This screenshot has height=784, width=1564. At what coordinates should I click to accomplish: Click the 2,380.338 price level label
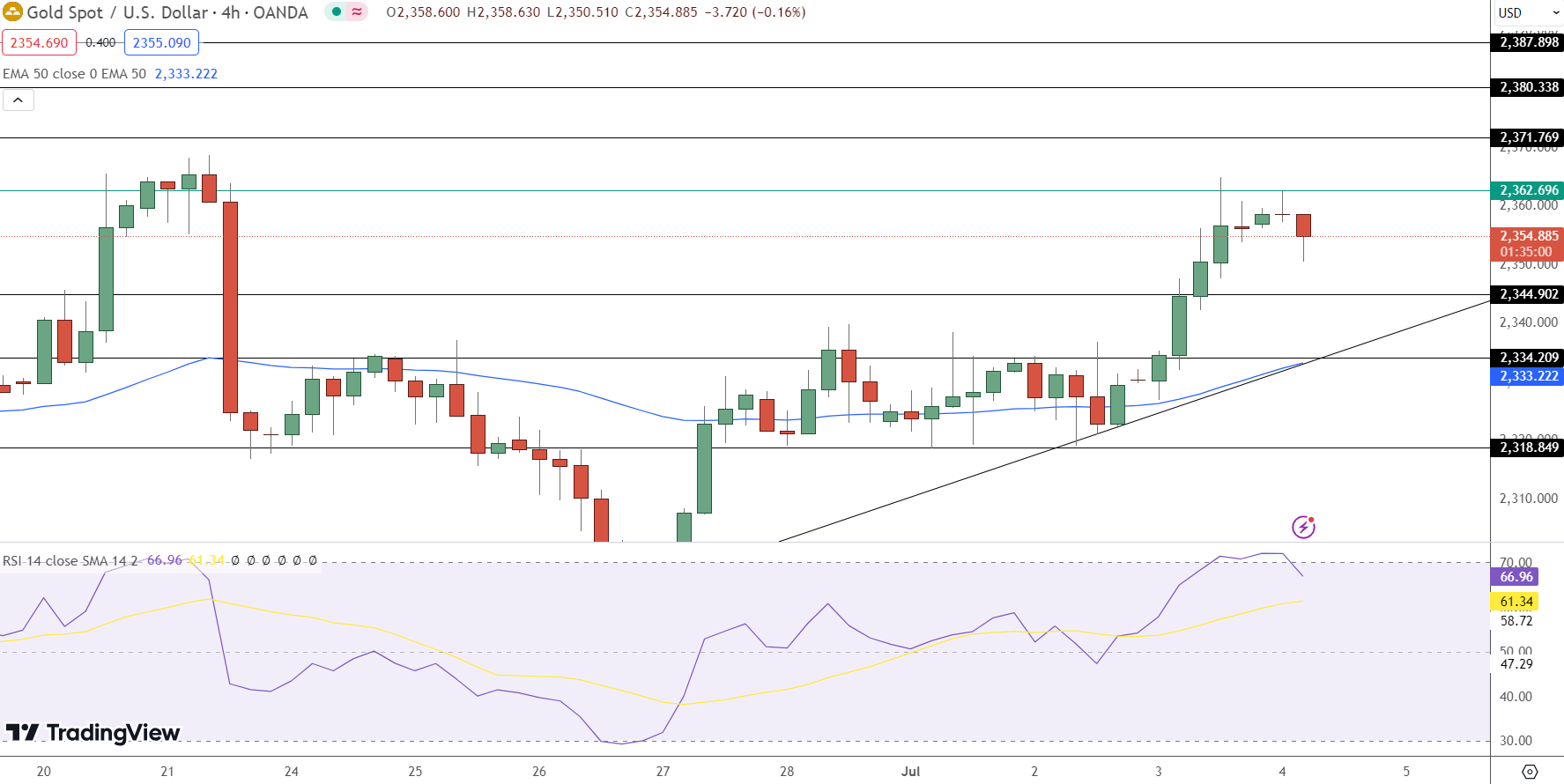pos(1529,87)
